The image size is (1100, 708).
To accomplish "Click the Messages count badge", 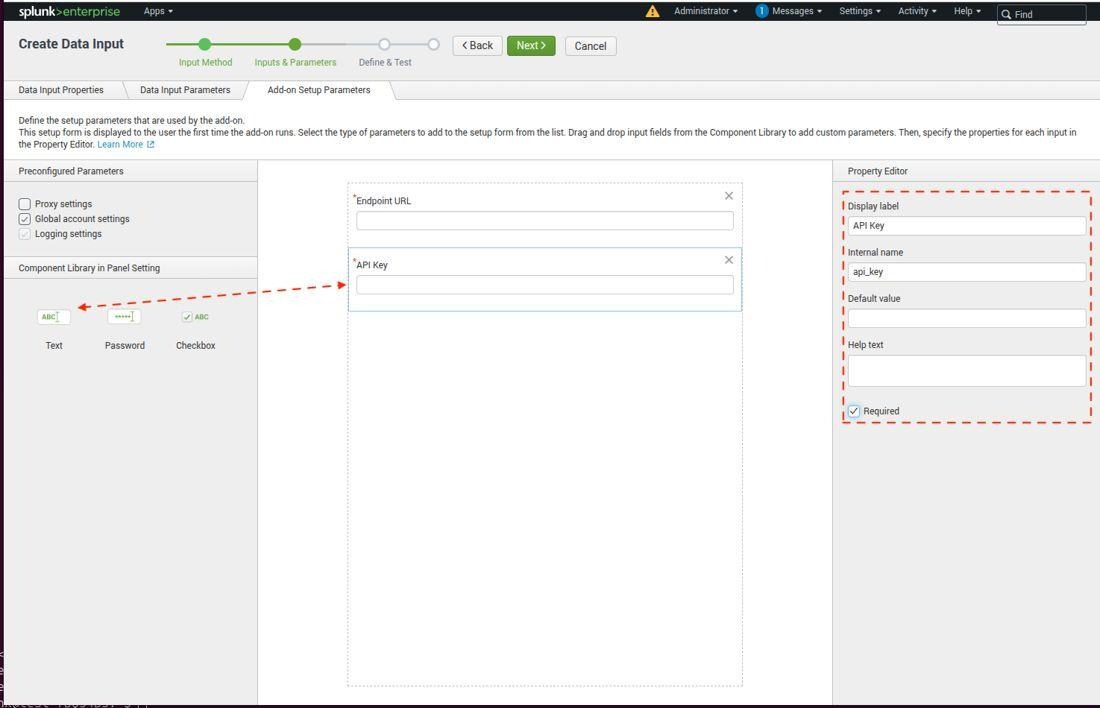I will coord(762,11).
